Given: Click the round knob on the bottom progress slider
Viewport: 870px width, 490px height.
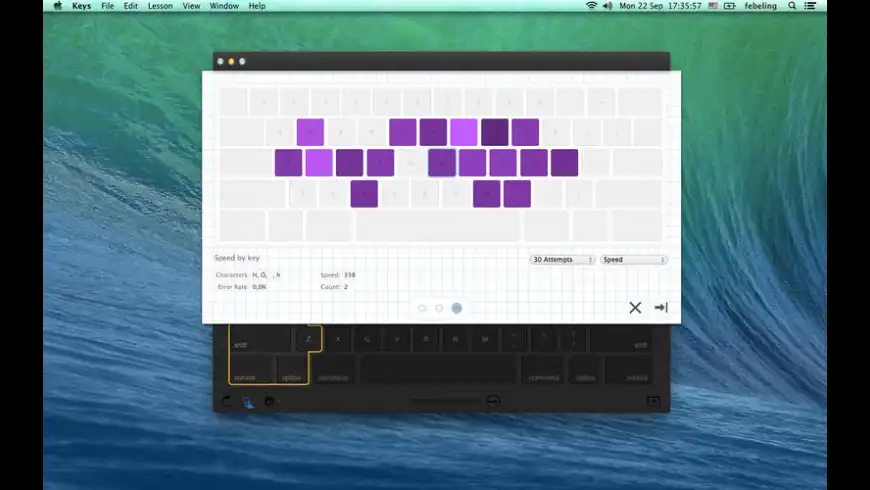Looking at the screenshot, I should pyautogui.click(x=493, y=401).
